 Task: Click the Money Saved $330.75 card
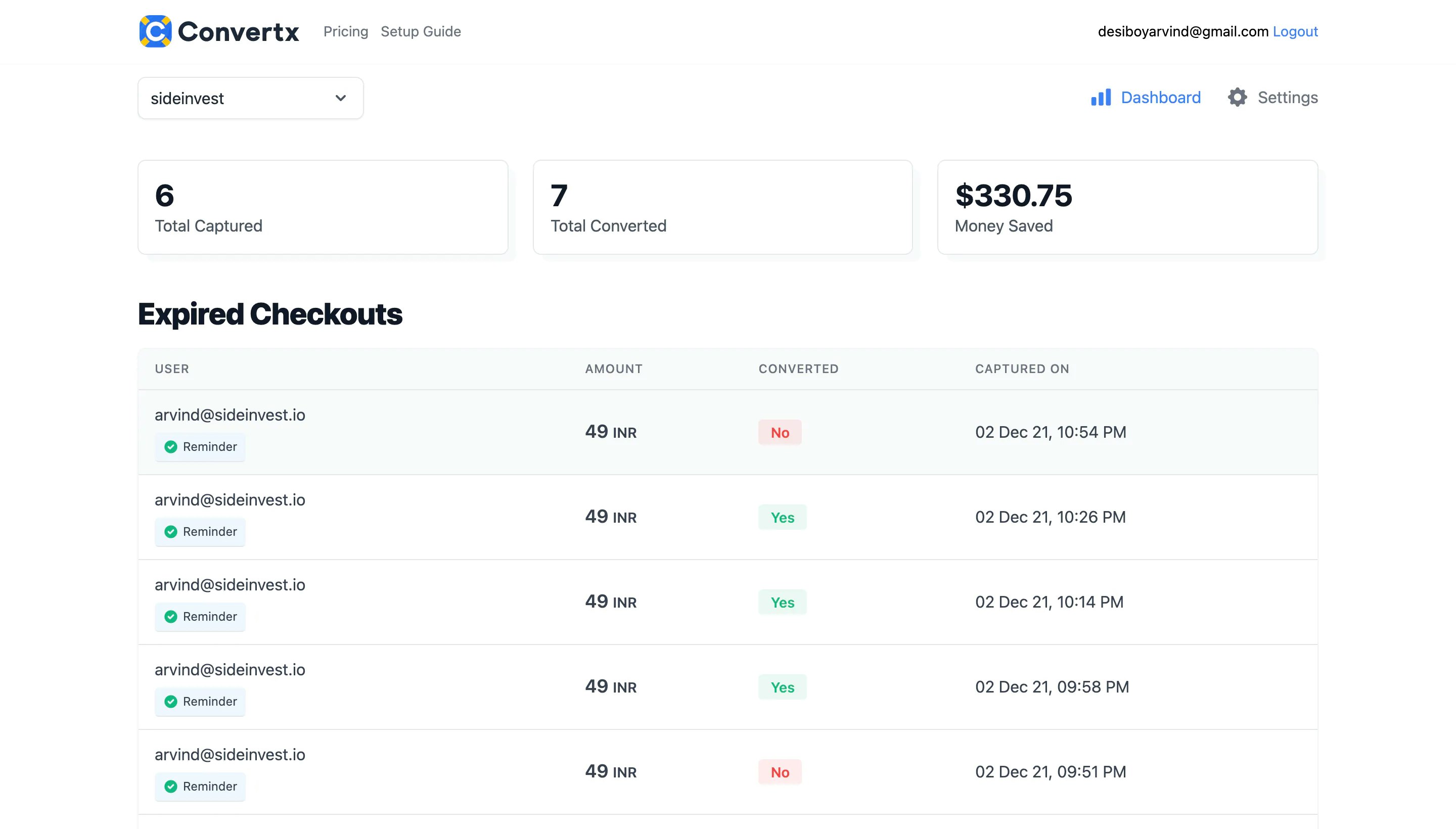click(x=1127, y=207)
